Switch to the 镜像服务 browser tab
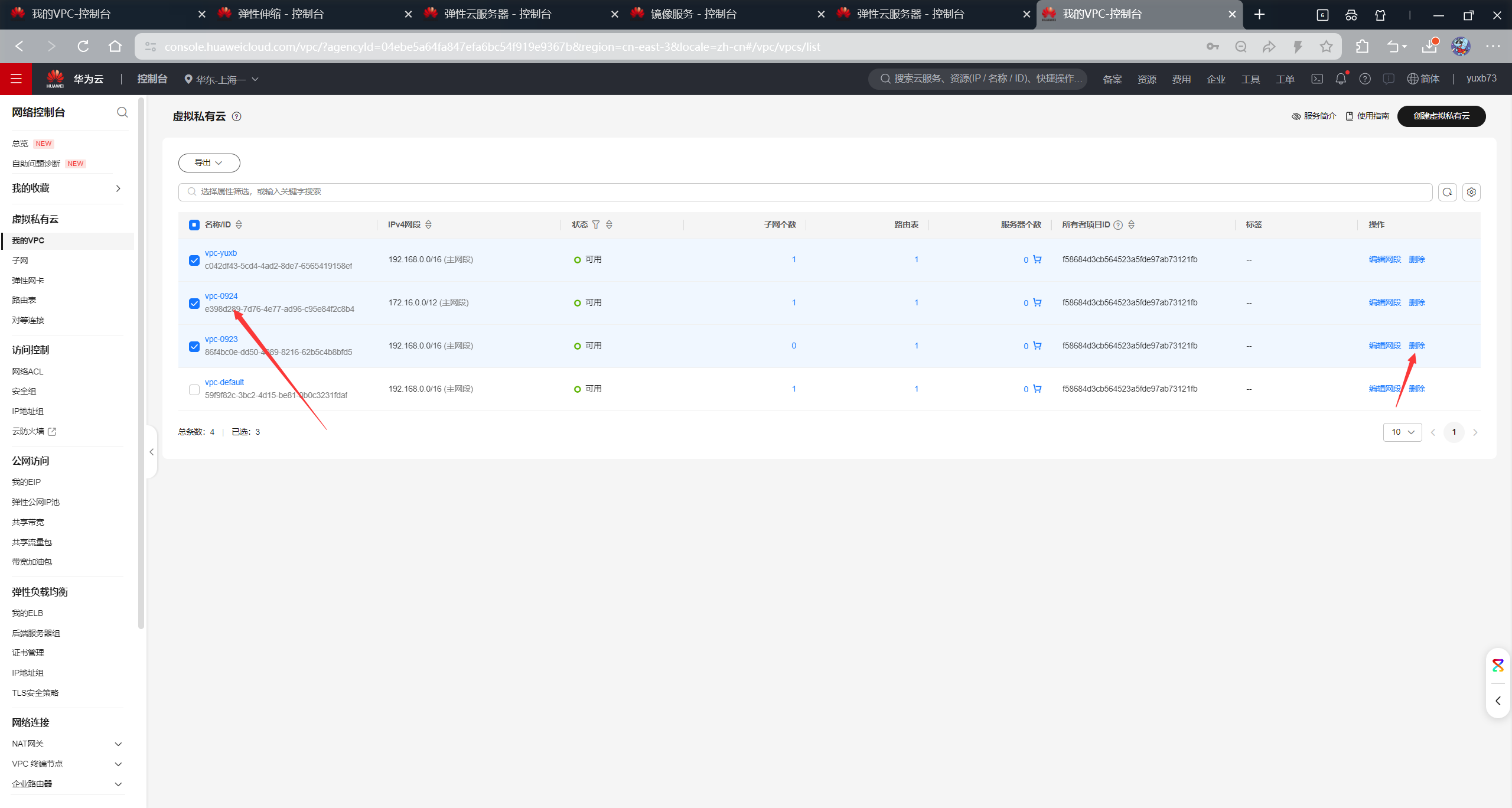 [x=693, y=14]
